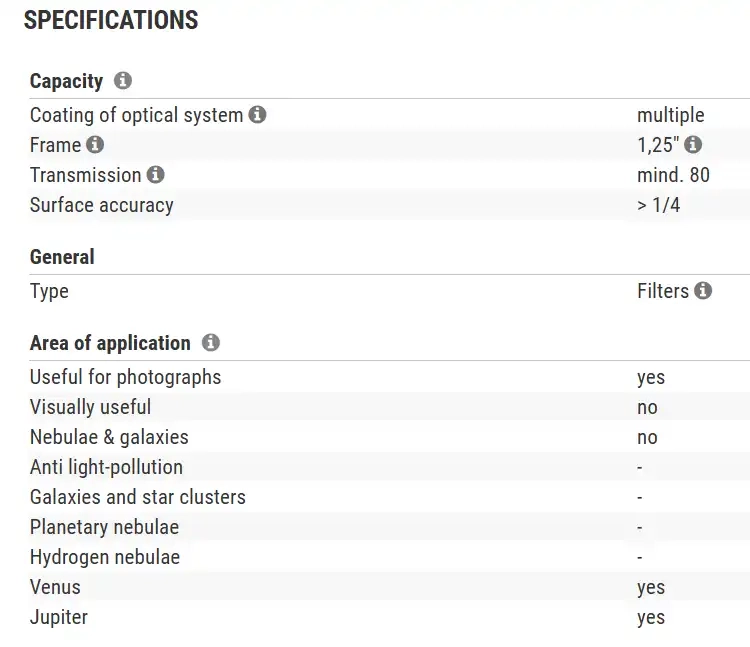Open info icon beside Coating of optical system
This screenshot has width=750, height=647.
(257, 115)
